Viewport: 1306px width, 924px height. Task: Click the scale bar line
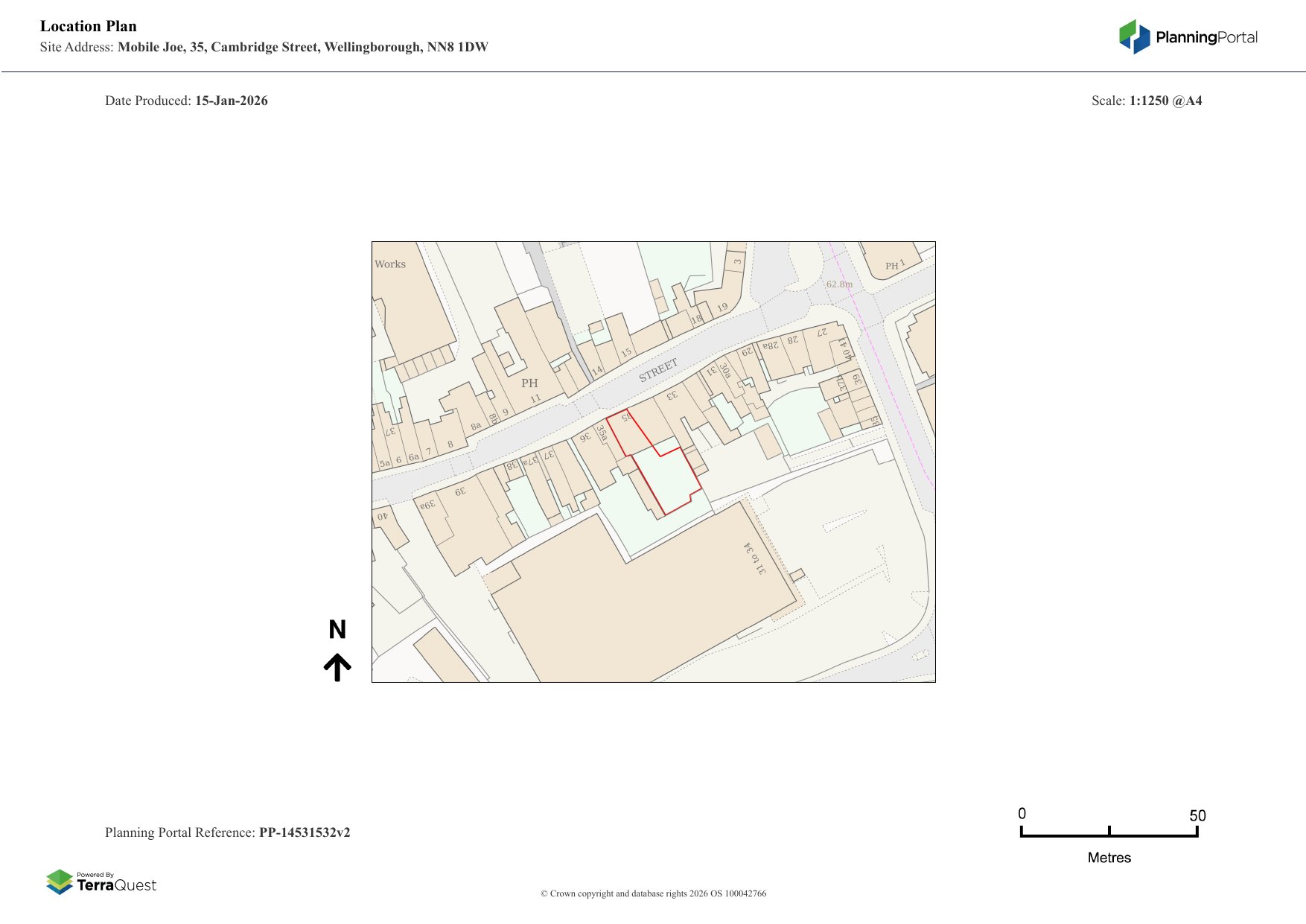(x=1109, y=835)
